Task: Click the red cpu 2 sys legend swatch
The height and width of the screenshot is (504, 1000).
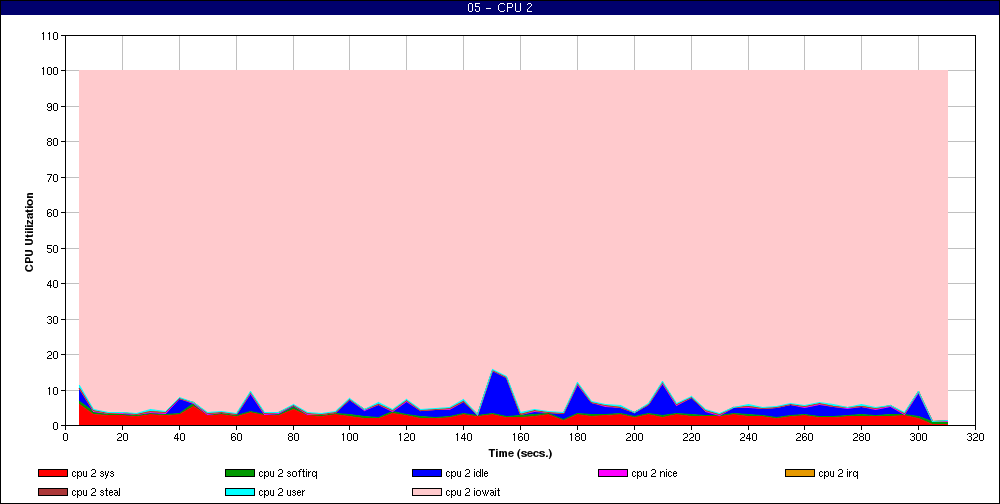Action: tap(53, 473)
